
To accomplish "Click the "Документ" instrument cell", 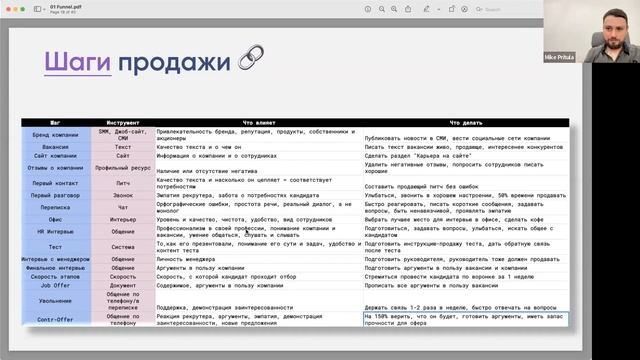I will (123, 286).
